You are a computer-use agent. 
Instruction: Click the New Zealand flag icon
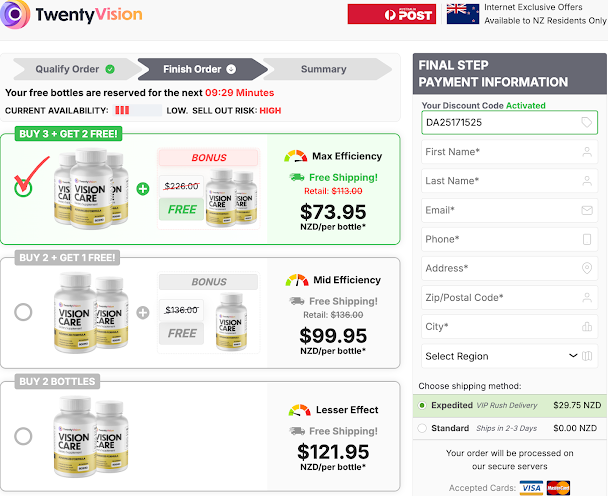click(x=463, y=14)
